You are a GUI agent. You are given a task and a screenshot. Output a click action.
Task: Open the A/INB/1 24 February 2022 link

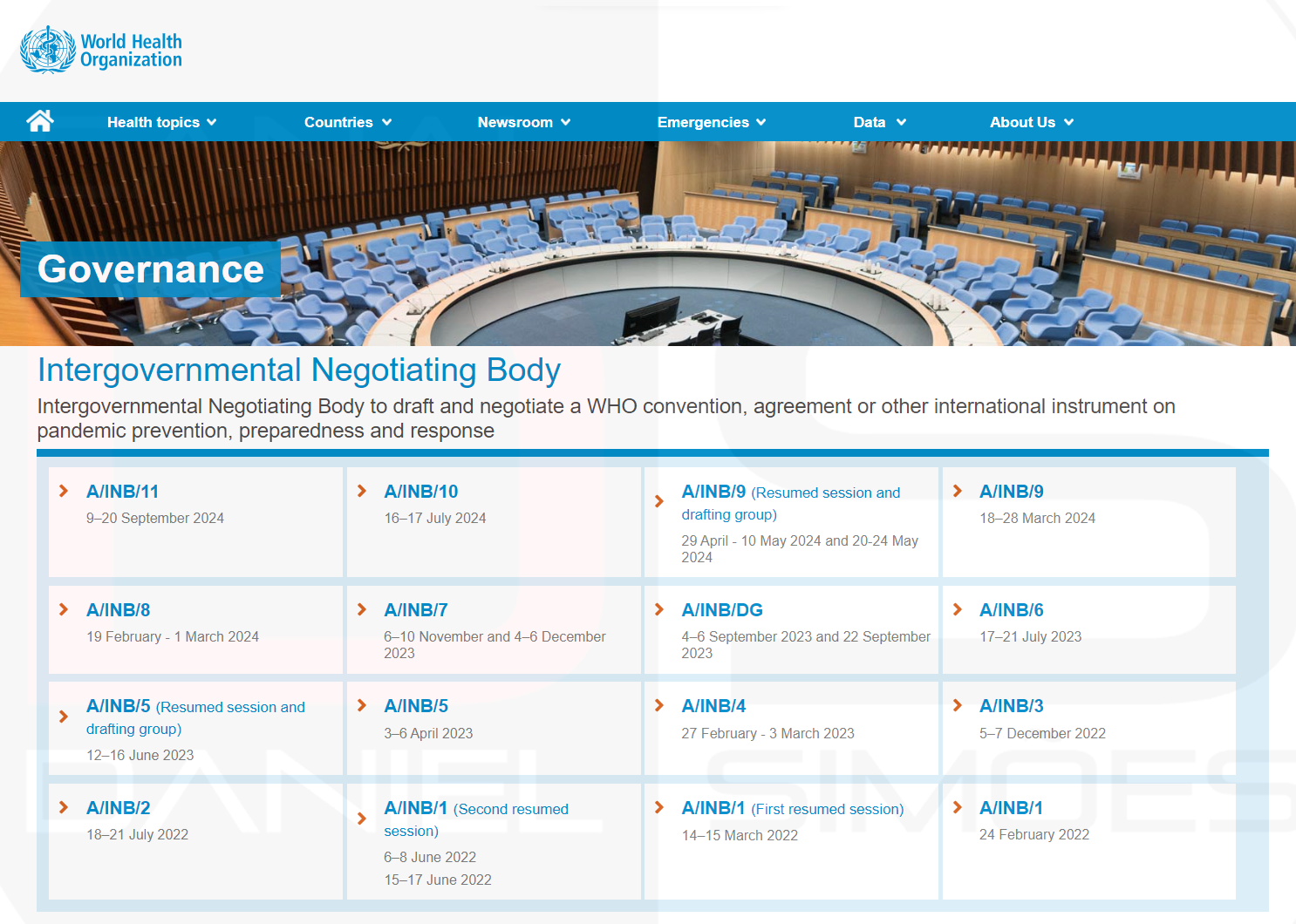pyautogui.click(x=1012, y=808)
